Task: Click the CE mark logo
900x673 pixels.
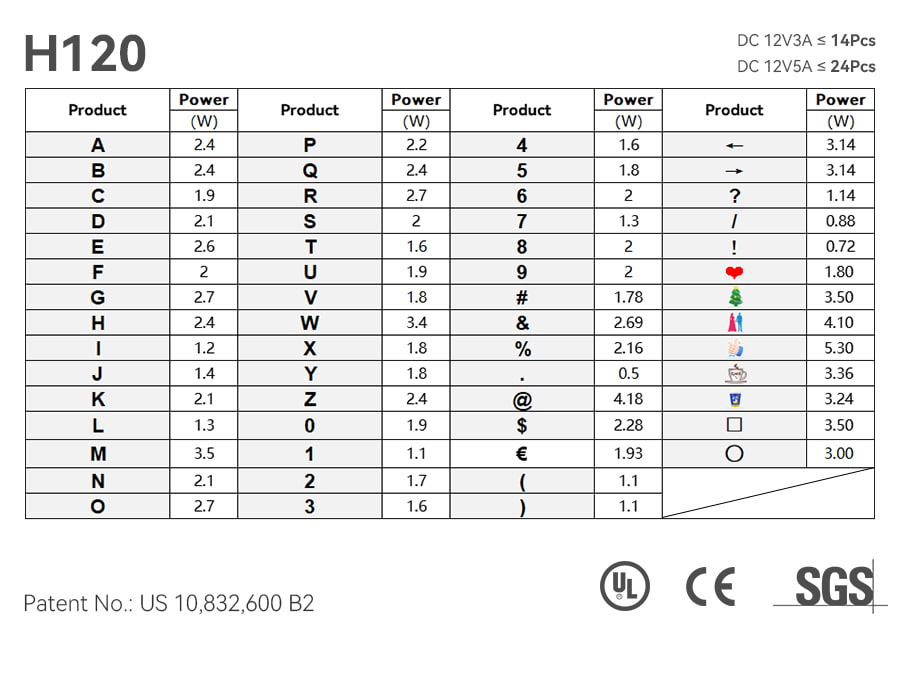Action: coord(710,586)
